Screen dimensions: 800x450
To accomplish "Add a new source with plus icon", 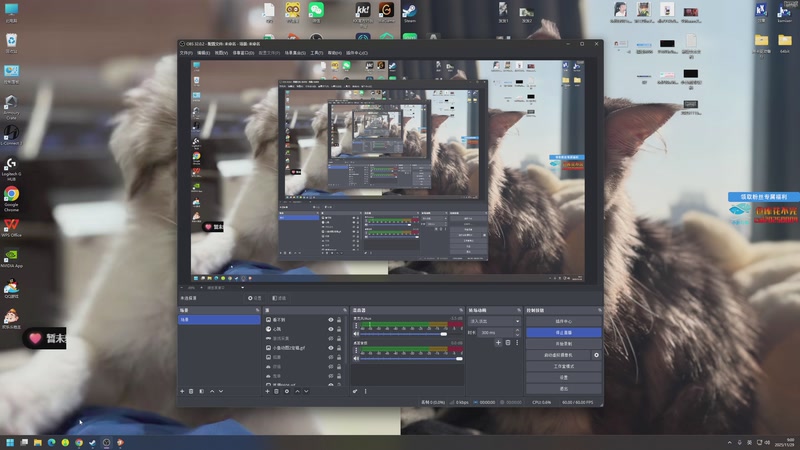I will [x=267, y=391].
